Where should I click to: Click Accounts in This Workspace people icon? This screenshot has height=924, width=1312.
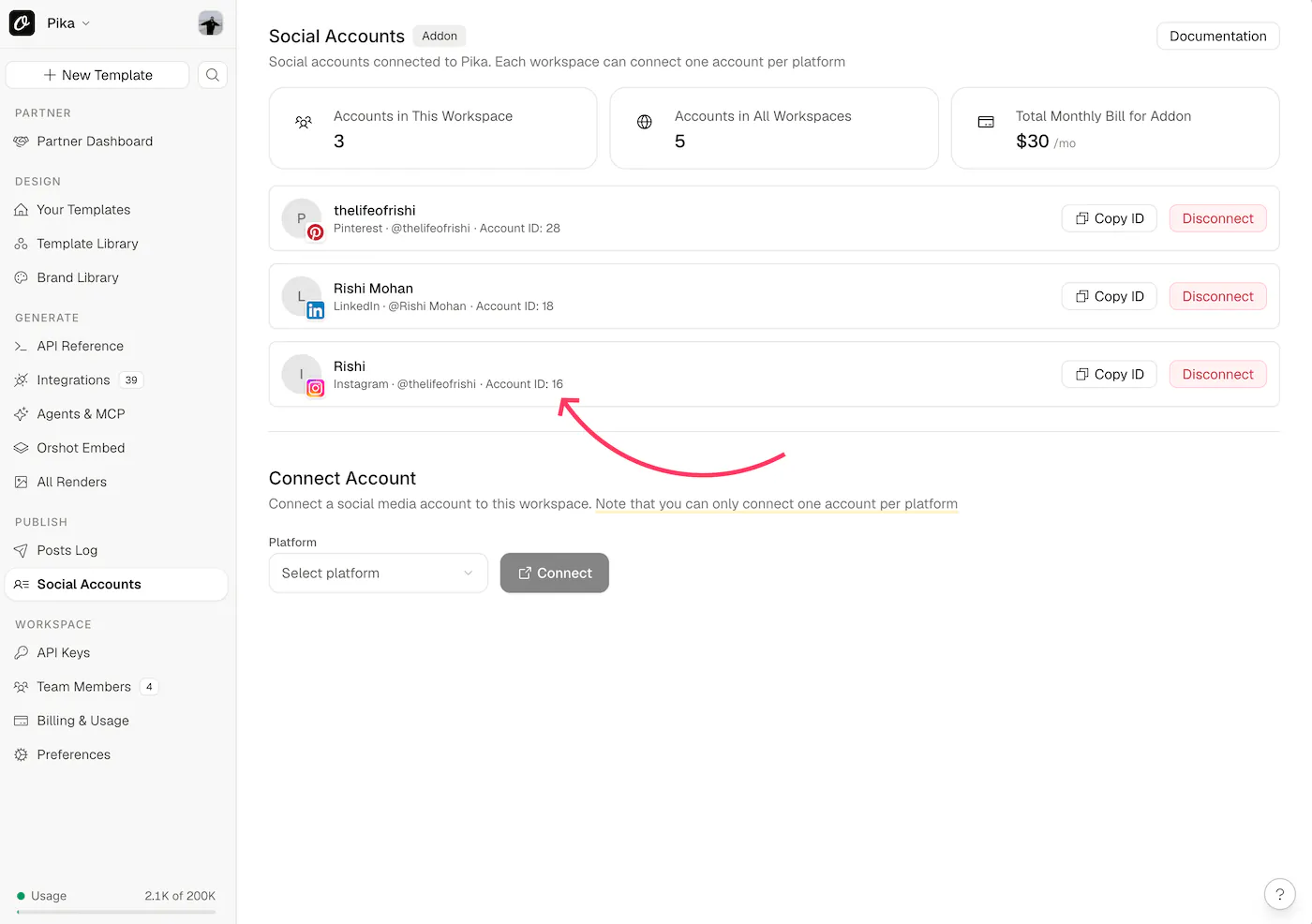tap(304, 122)
